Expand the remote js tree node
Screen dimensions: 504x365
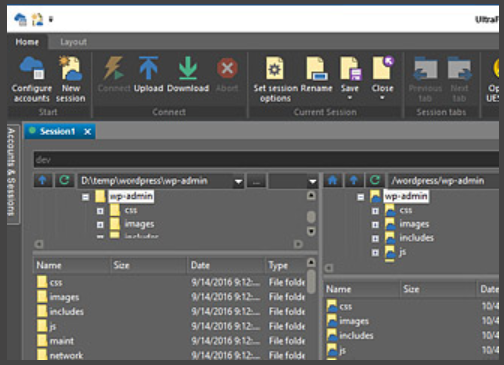[375, 253]
